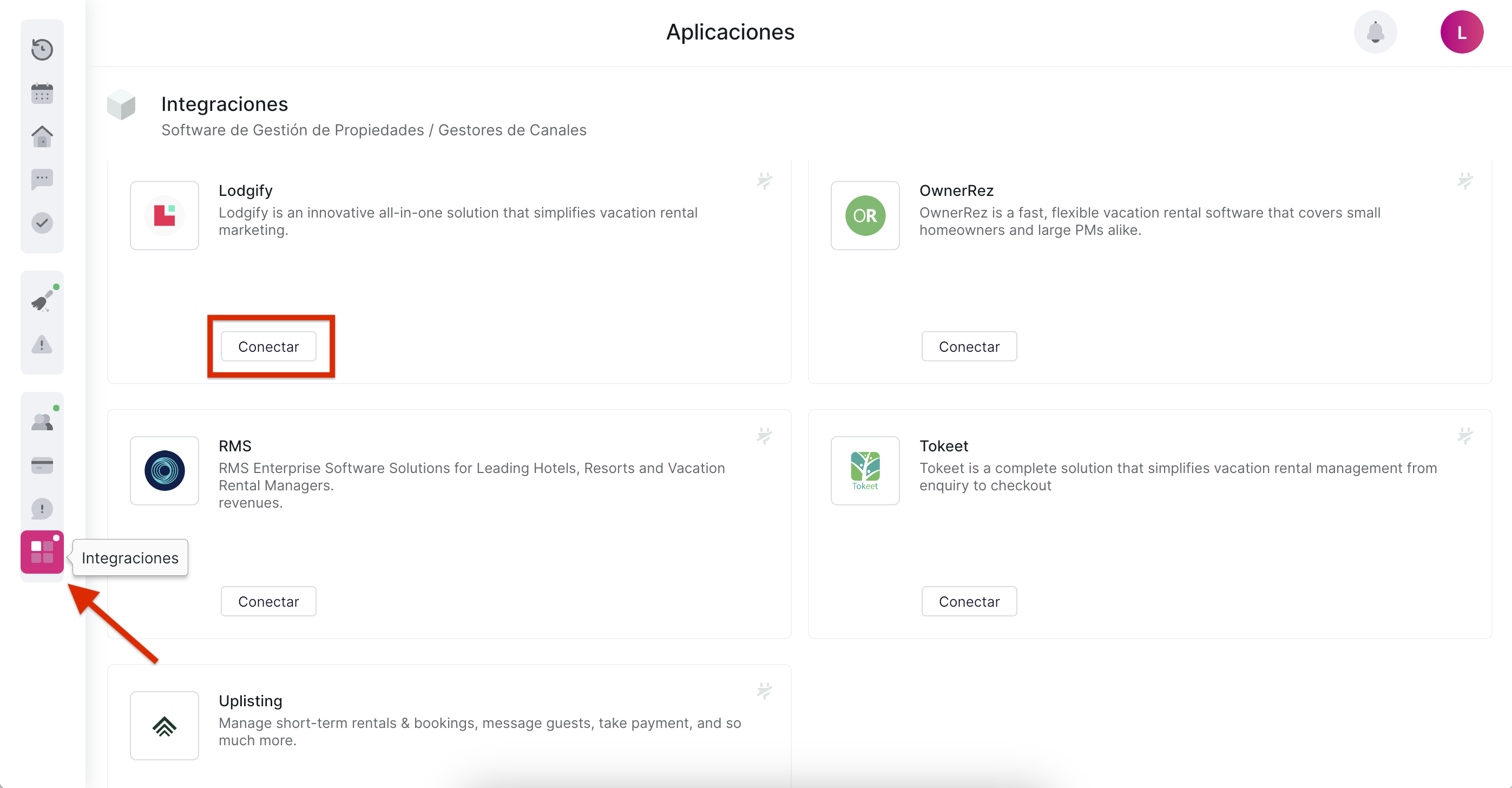This screenshot has width=1512, height=788.
Task: Click the Uplisting logo thumbnail
Action: point(165,726)
